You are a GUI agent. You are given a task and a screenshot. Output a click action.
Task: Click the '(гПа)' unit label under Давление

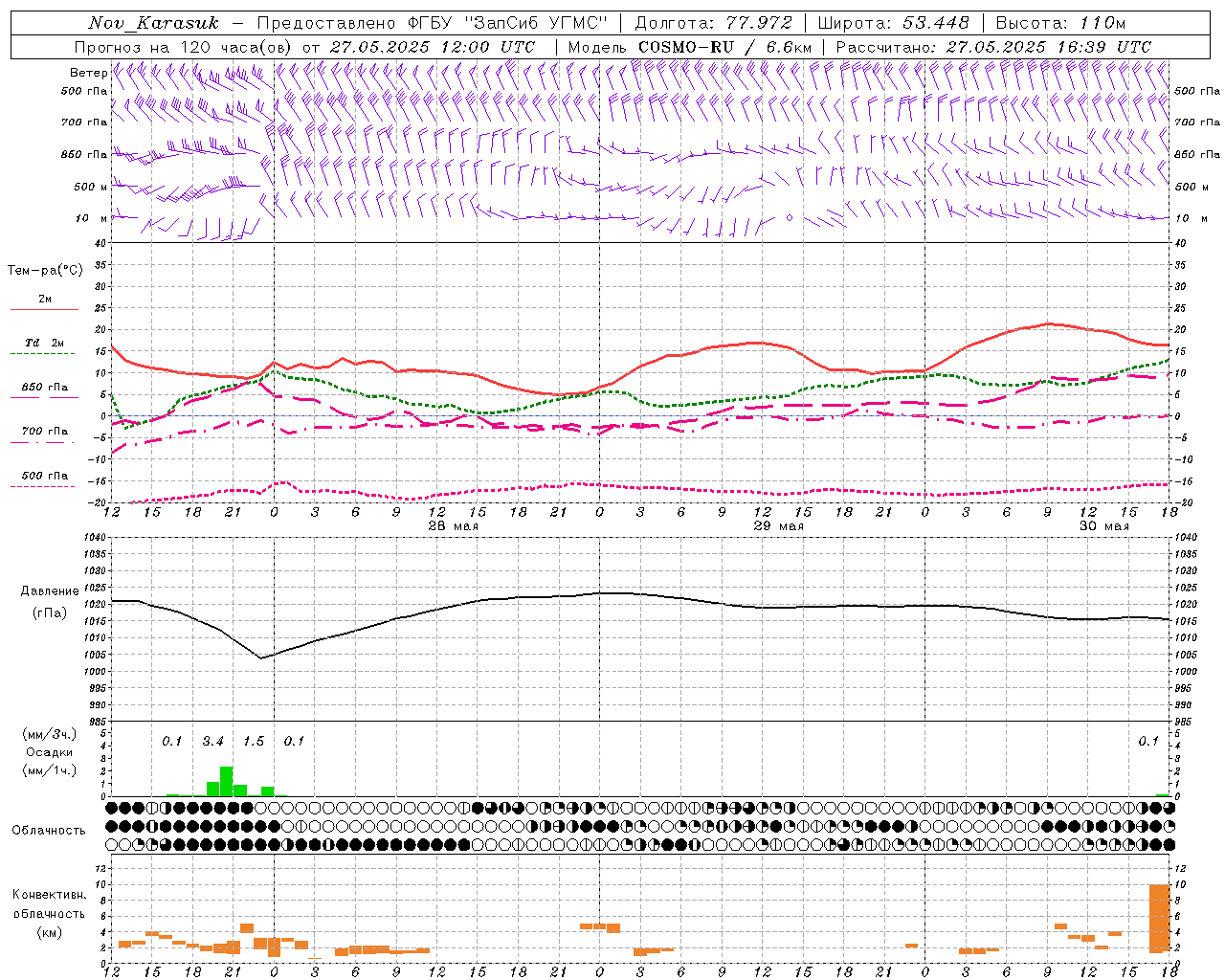50,612
